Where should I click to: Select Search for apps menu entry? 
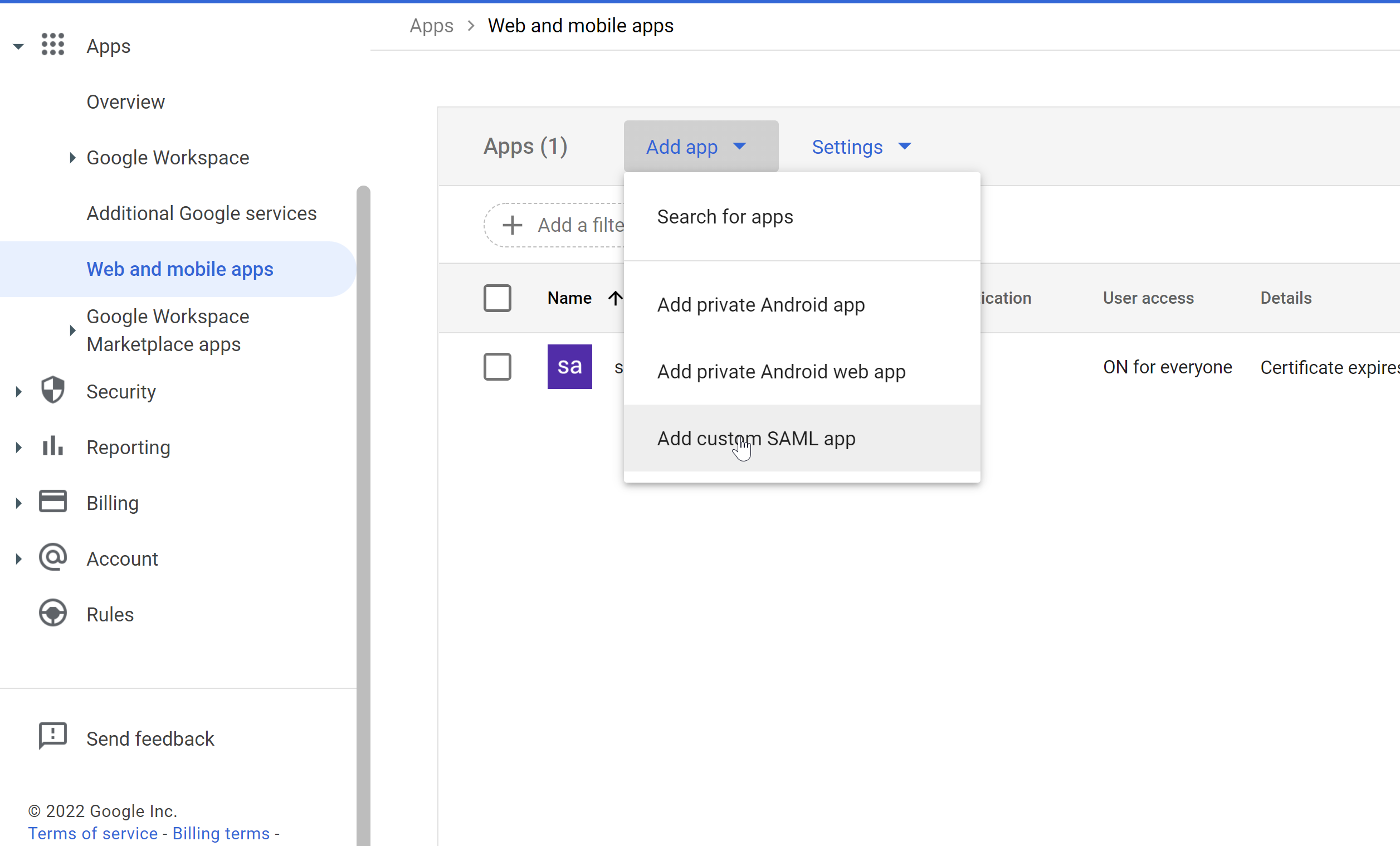[x=724, y=217]
